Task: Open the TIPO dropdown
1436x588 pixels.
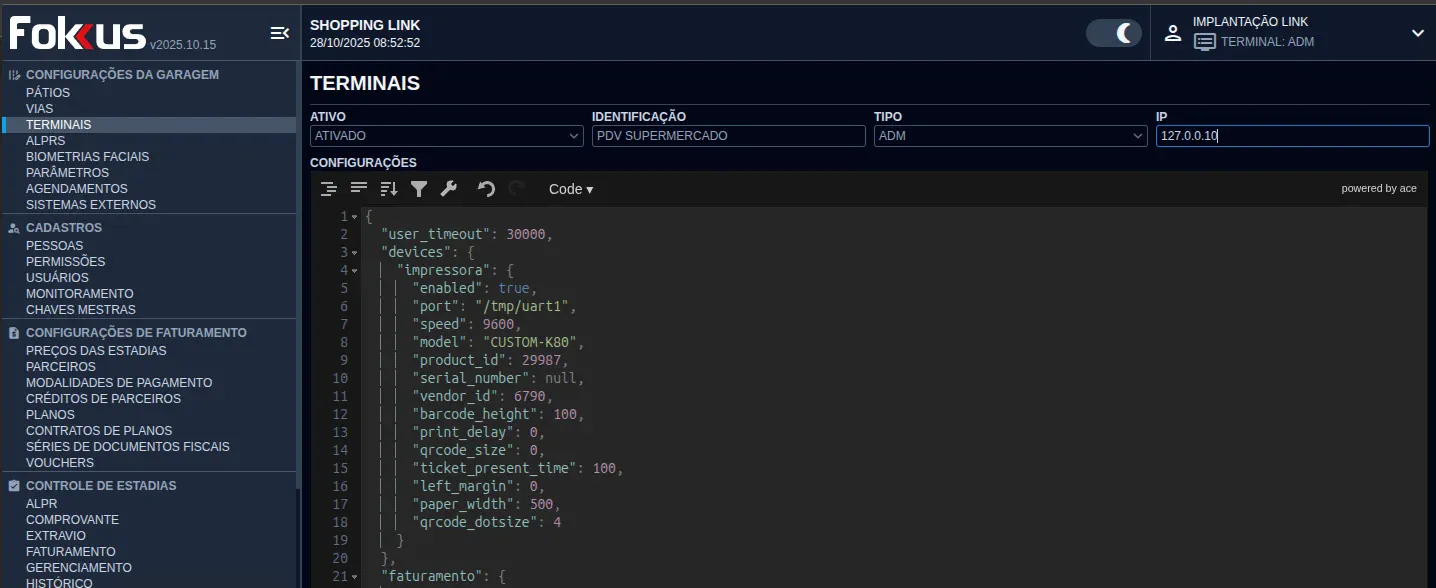Action: pyautogui.click(x=1009, y=135)
